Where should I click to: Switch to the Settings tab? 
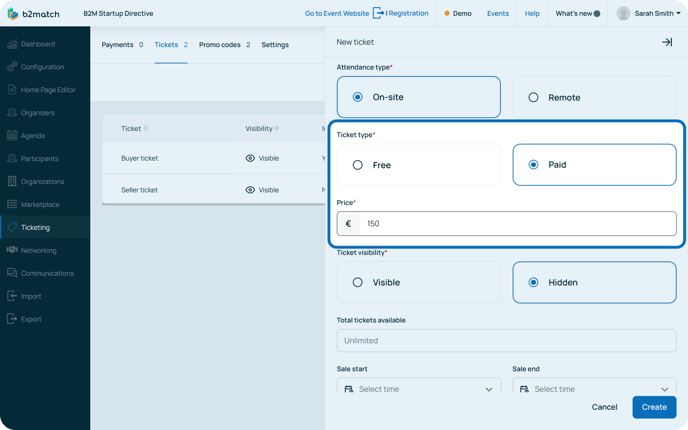(275, 45)
